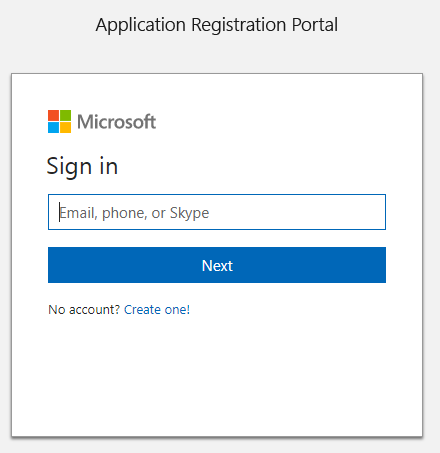Click the green square in Microsoft logo
440x453 pixels.
(65, 115)
